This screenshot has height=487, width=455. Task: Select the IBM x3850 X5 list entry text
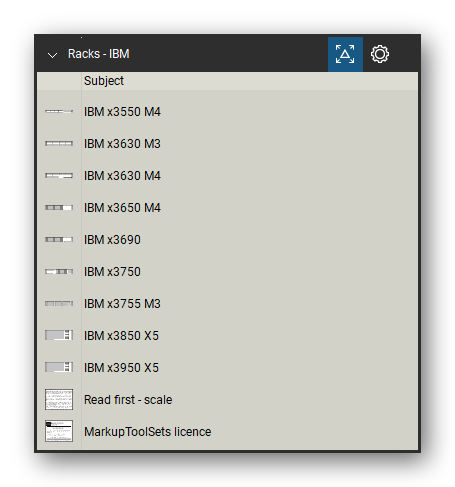[121, 336]
